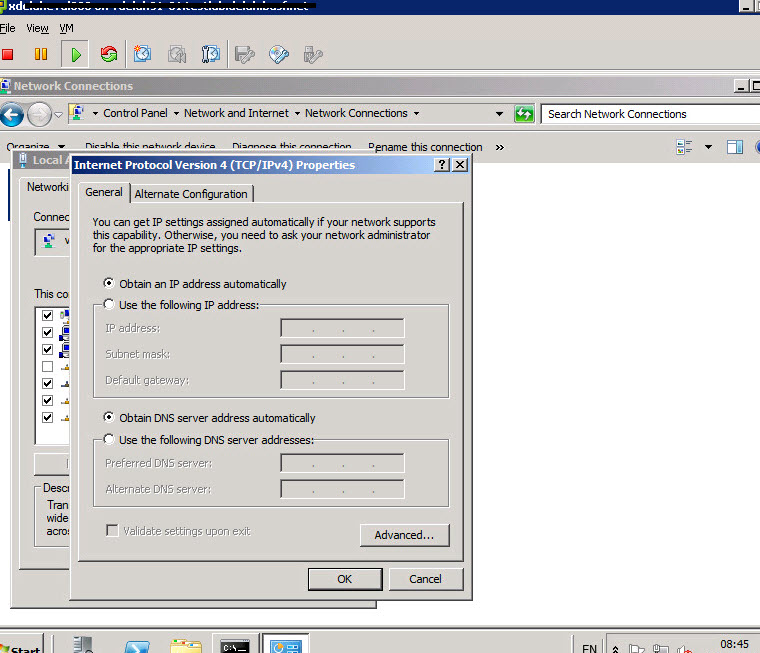This screenshot has height=653, width=760.
Task: Click Cancel in the IPv4 dialog
Action: [x=425, y=579]
